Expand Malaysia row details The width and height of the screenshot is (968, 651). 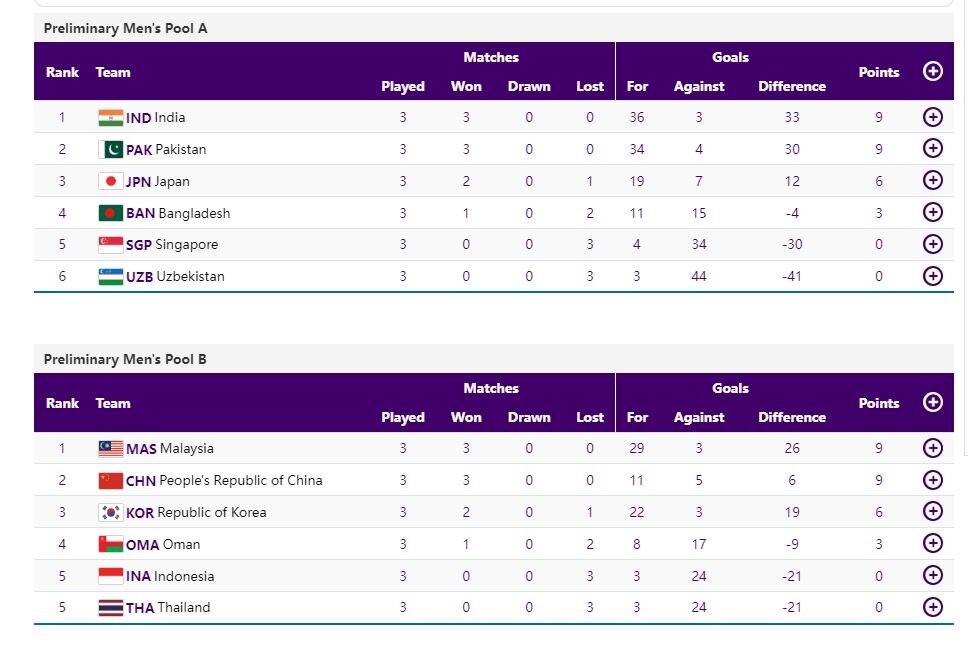click(x=932, y=448)
